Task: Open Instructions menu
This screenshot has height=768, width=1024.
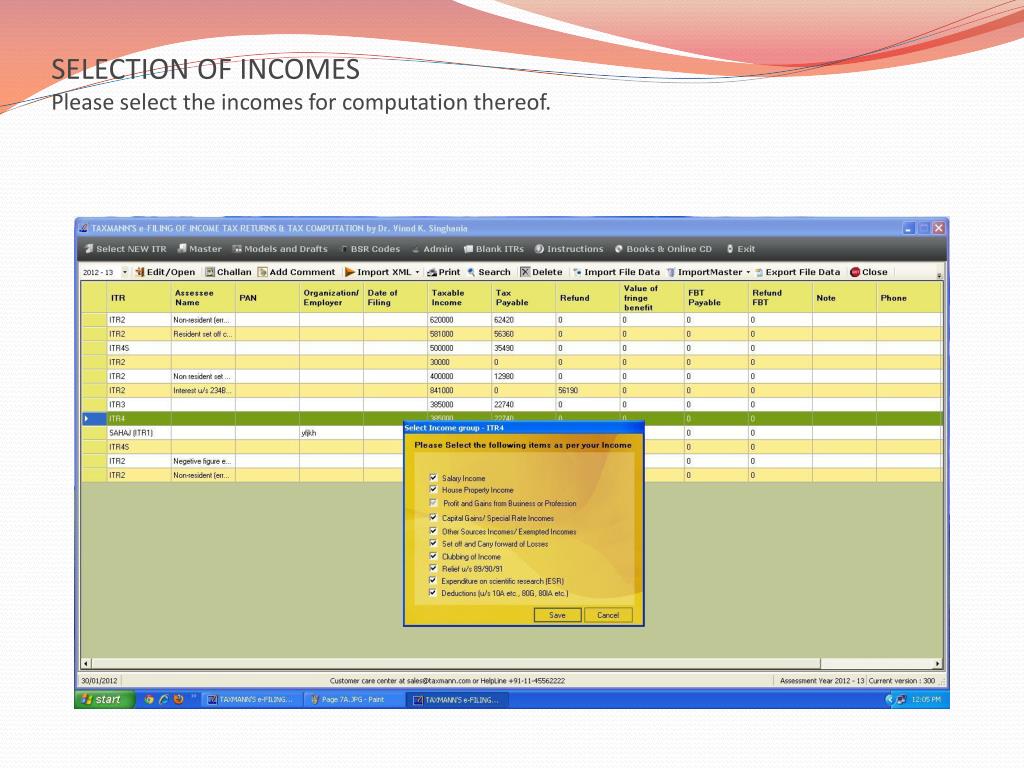Action: tap(569, 249)
